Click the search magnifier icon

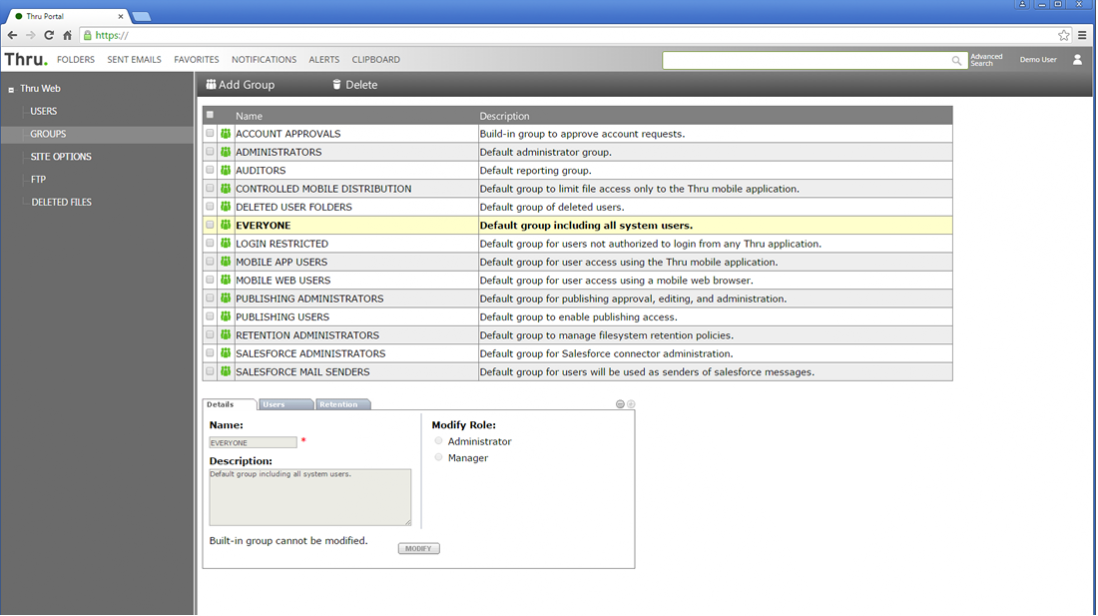click(x=956, y=61)
